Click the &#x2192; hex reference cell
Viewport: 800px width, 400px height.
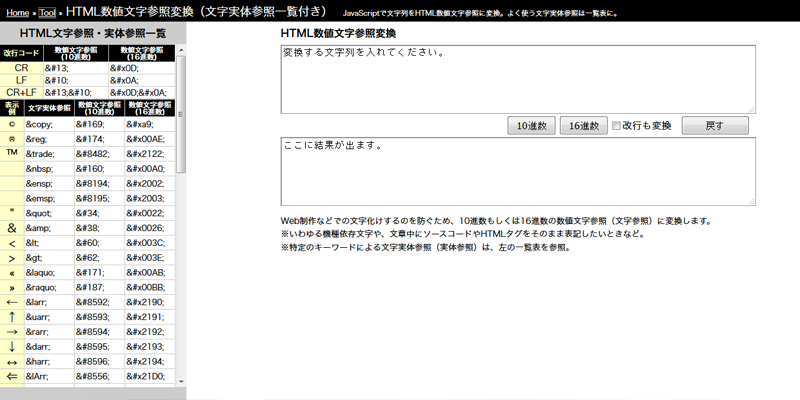tap(149, 332)
